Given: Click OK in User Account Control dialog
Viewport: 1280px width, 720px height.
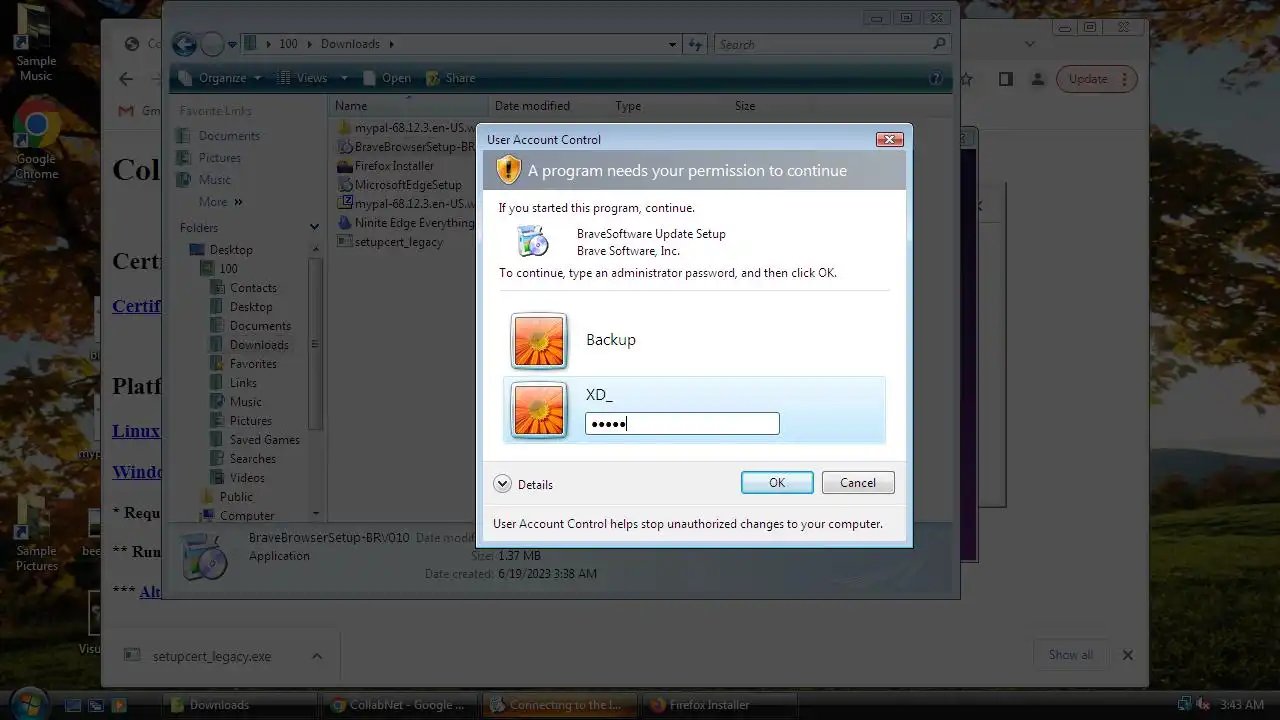Looking at the screenshot, I should pos(777,483).
